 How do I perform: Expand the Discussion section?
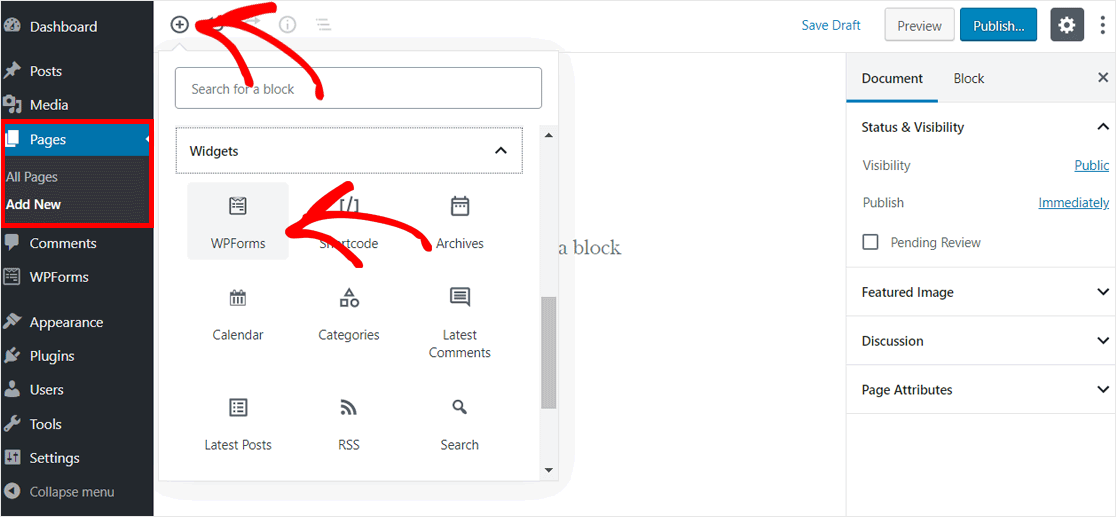click(981, 341)
